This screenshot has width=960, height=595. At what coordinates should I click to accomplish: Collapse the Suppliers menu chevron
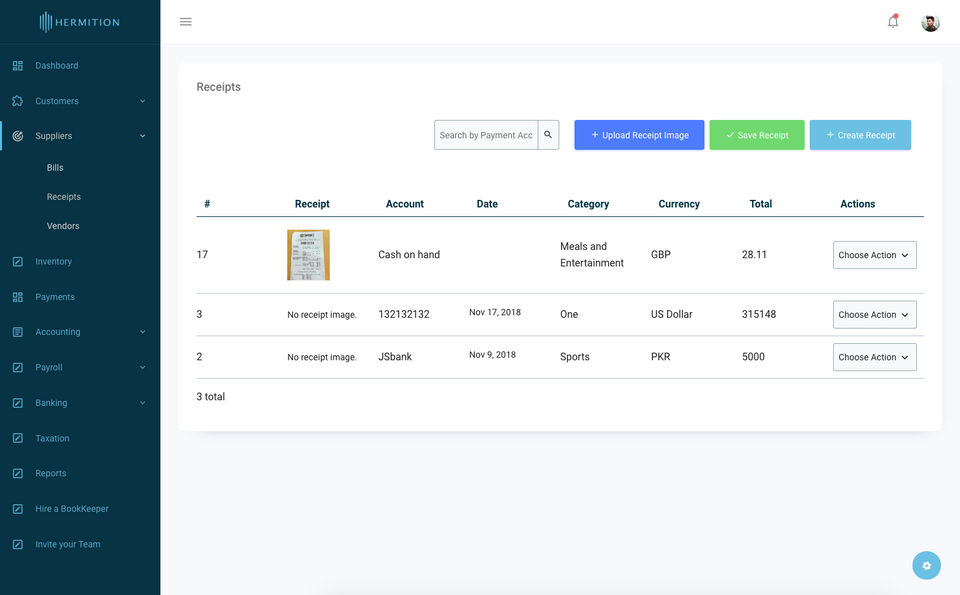[143, 136]
